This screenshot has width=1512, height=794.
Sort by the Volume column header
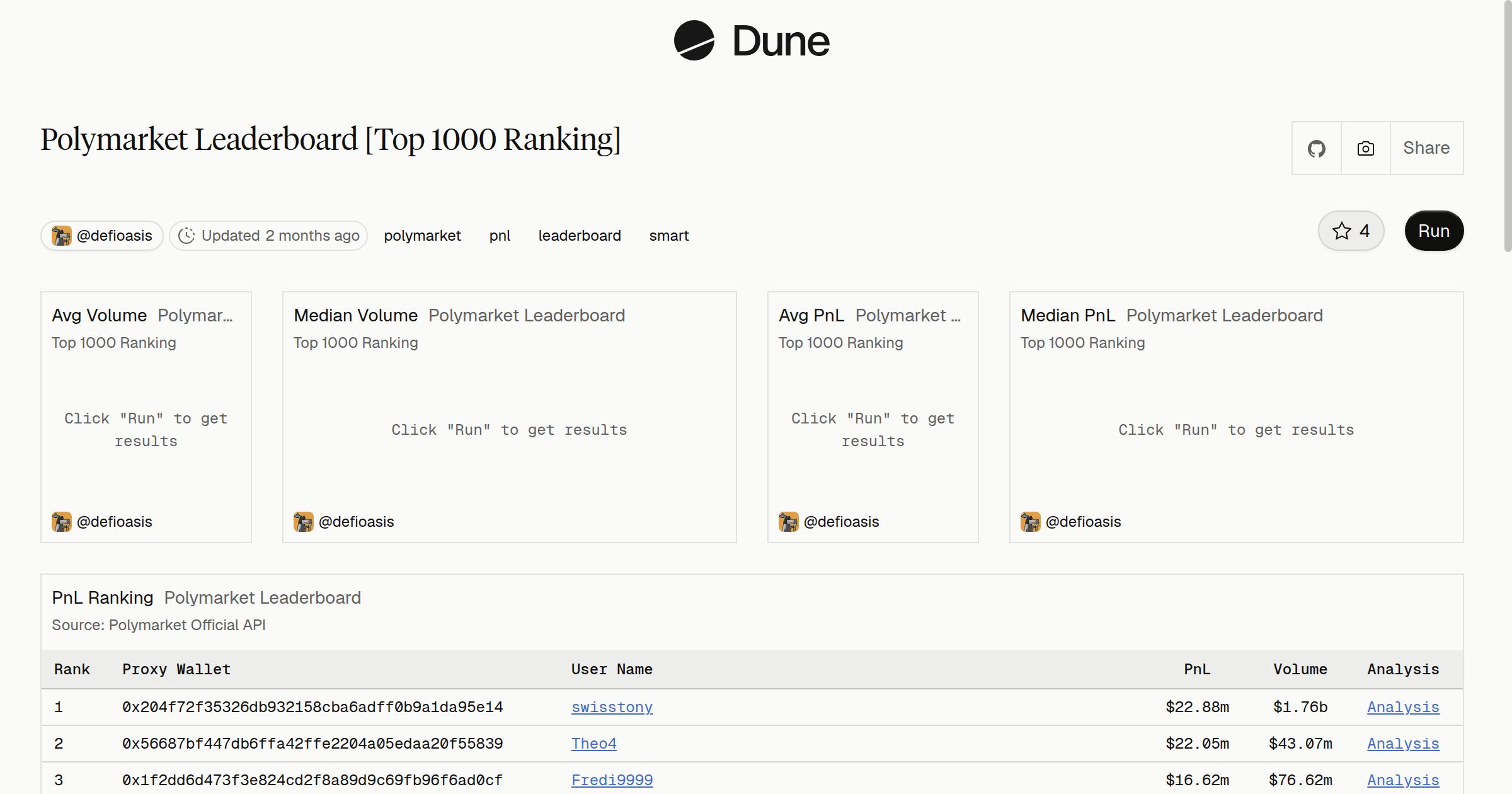1300,669
